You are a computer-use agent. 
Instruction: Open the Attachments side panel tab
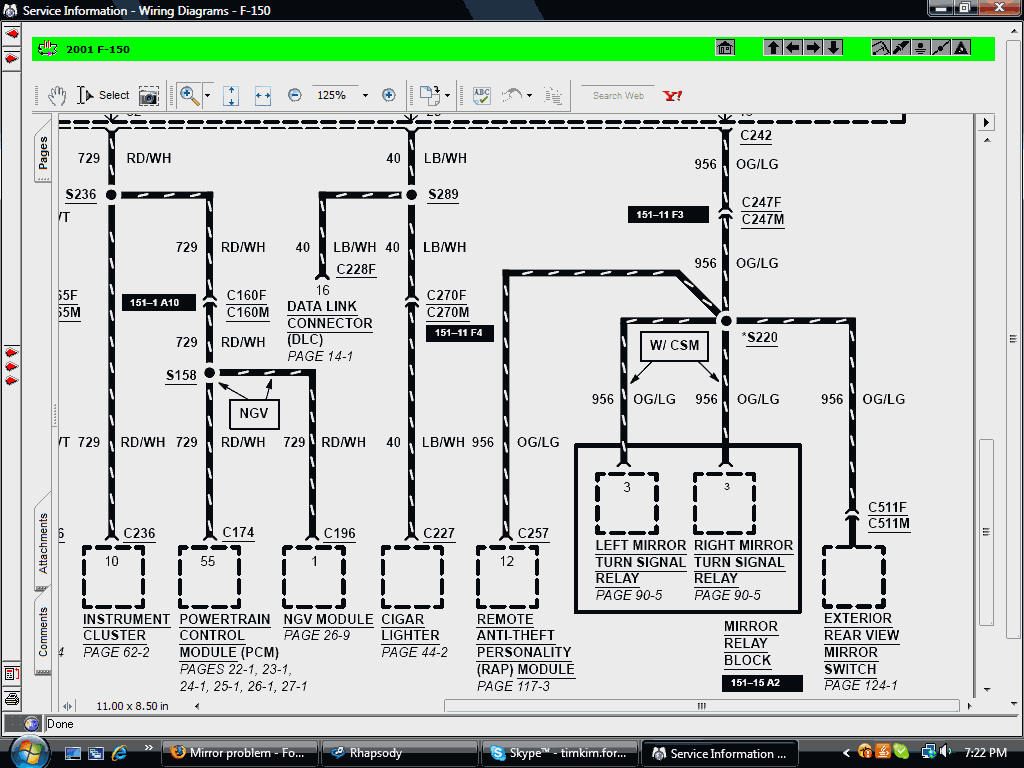click(43, 543)
